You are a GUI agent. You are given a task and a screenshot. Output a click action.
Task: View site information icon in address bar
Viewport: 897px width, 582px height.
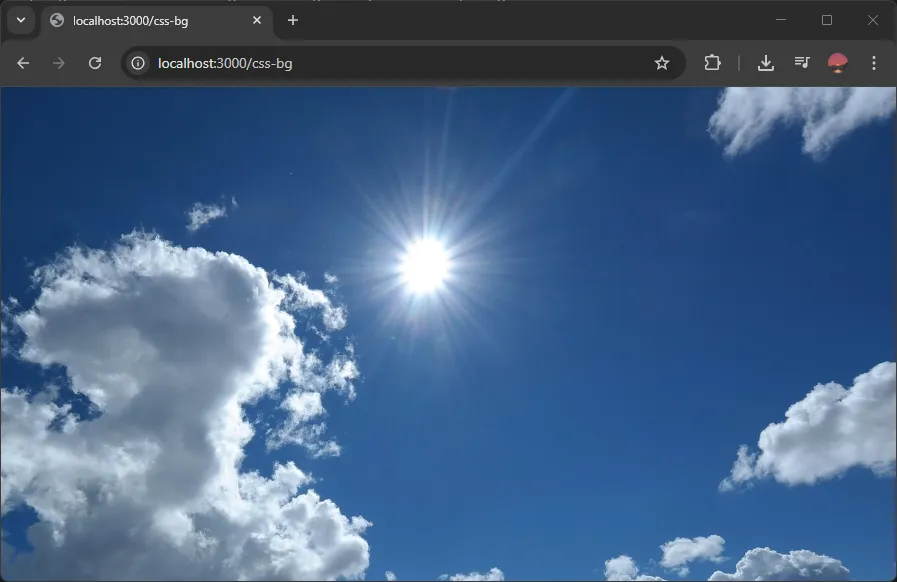pos(138,63)
